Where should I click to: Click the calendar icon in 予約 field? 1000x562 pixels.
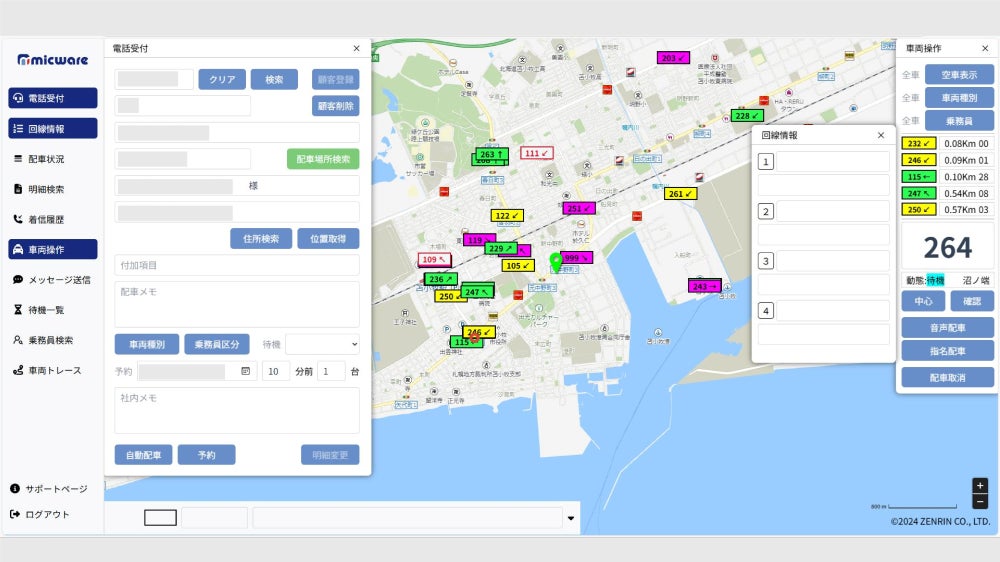[x=246, y=371]
